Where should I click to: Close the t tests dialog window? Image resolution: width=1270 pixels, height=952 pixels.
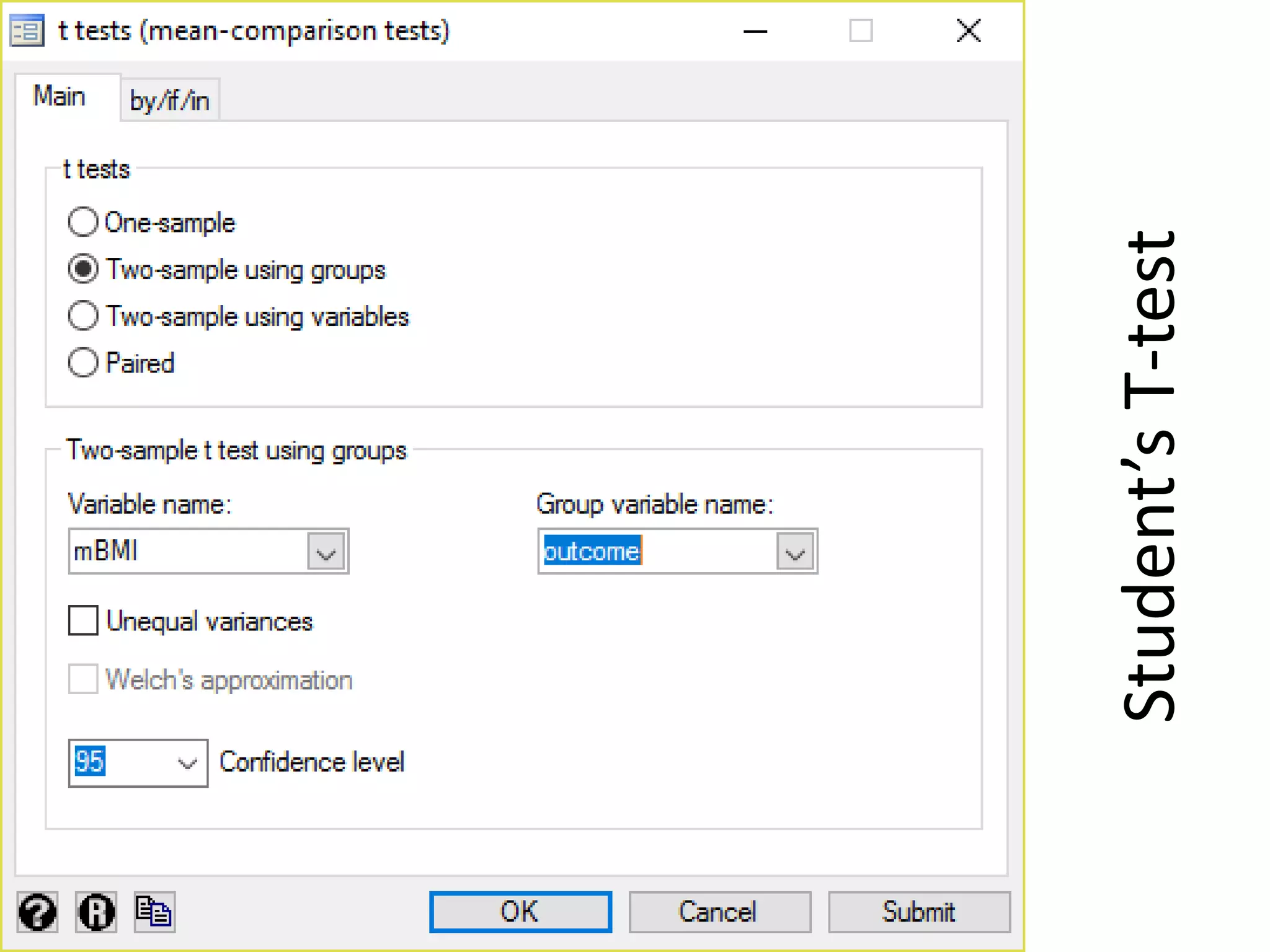point(969,30)
